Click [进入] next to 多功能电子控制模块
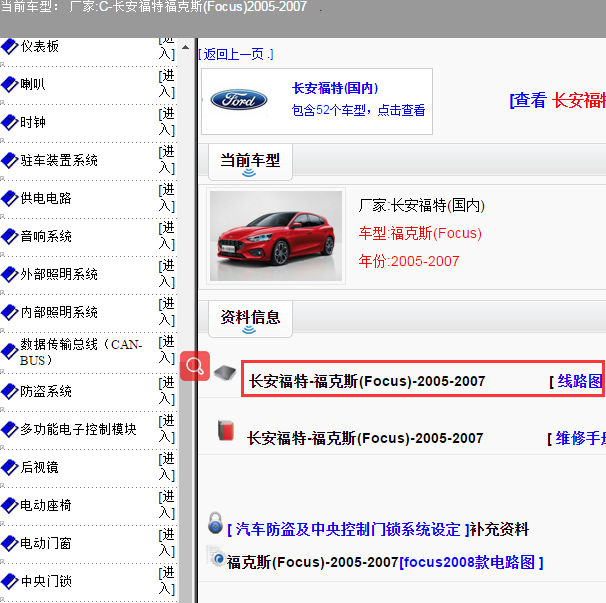This screenshot has height=603, width=606. click(x=167, y=429)
